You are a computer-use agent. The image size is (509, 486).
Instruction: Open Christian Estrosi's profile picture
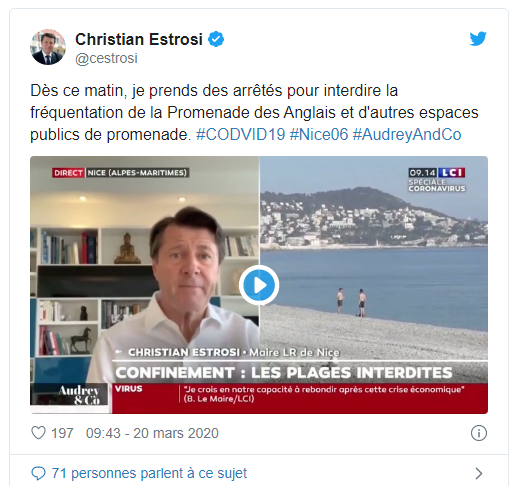(x=48, y=47)
